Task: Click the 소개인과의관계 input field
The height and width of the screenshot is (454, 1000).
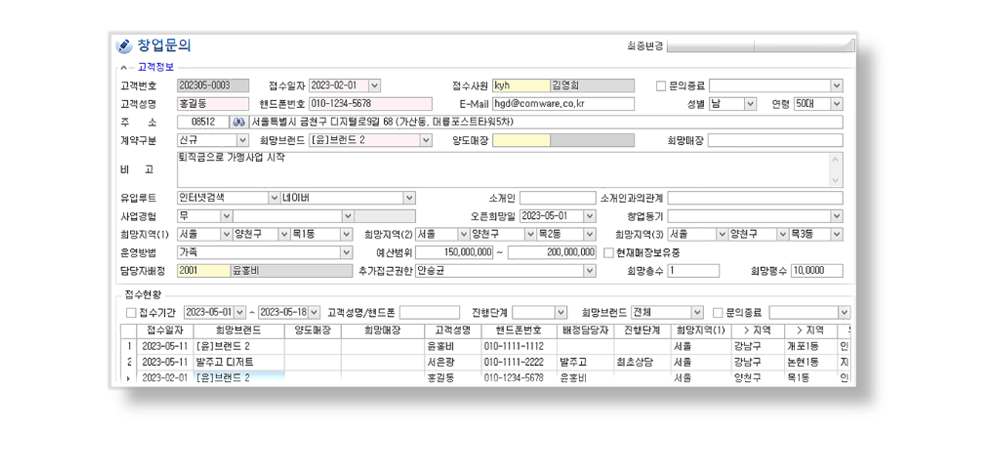Action: (755, 198)
